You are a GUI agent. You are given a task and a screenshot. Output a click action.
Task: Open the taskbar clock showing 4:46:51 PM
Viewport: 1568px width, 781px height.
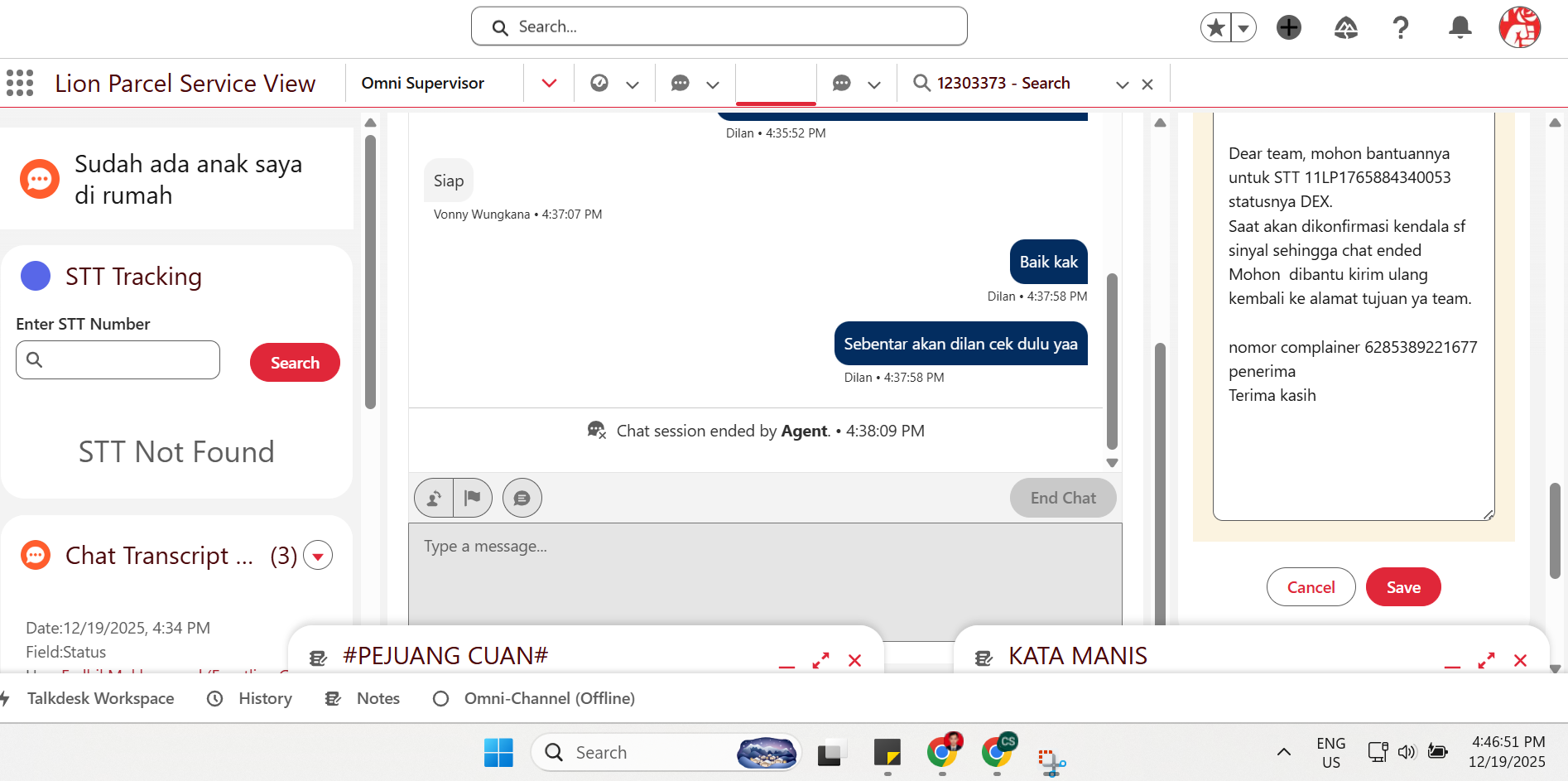1508,752
